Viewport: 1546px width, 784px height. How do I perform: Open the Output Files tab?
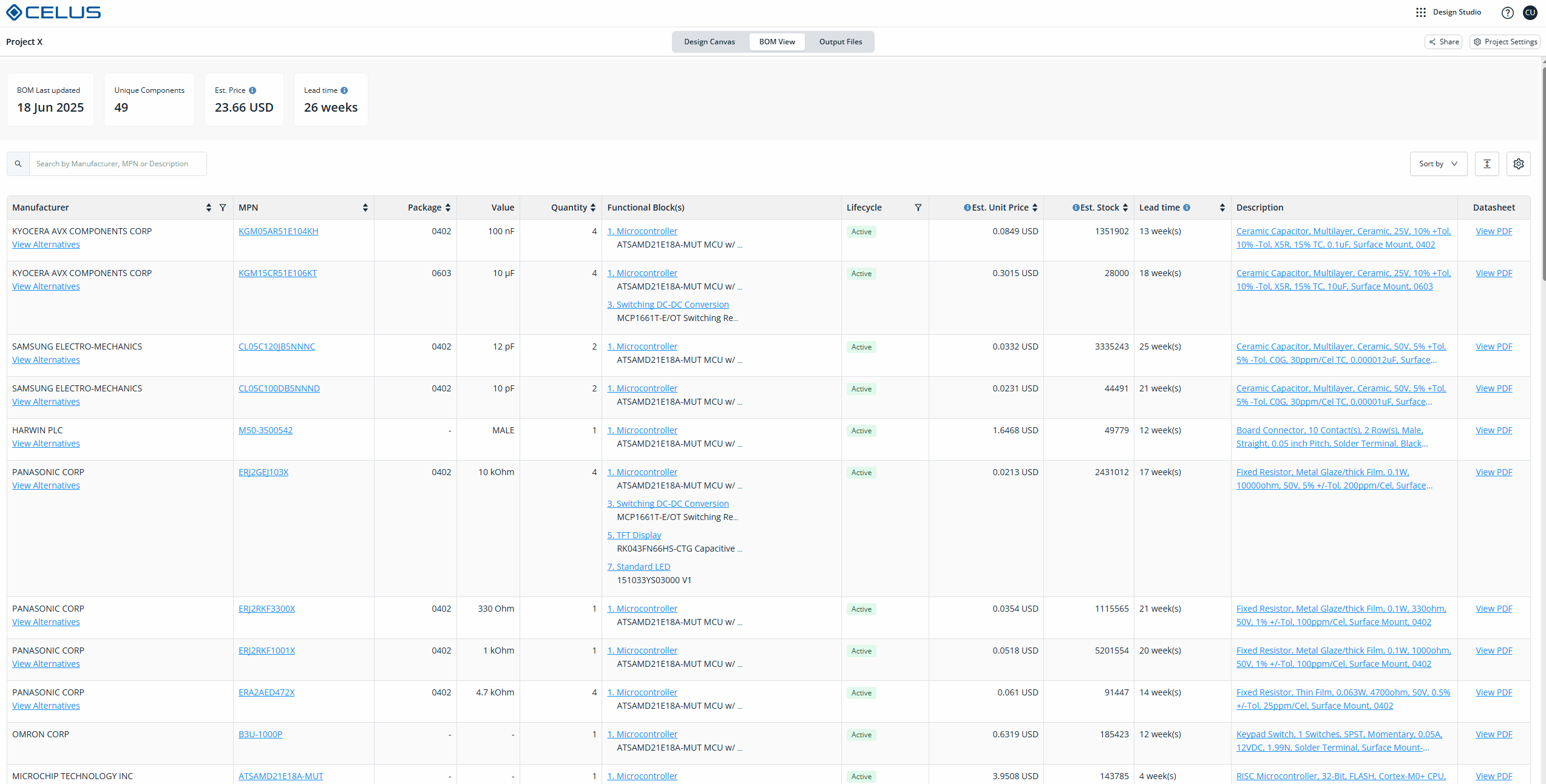pyautogui.click(x=841, y=42)
